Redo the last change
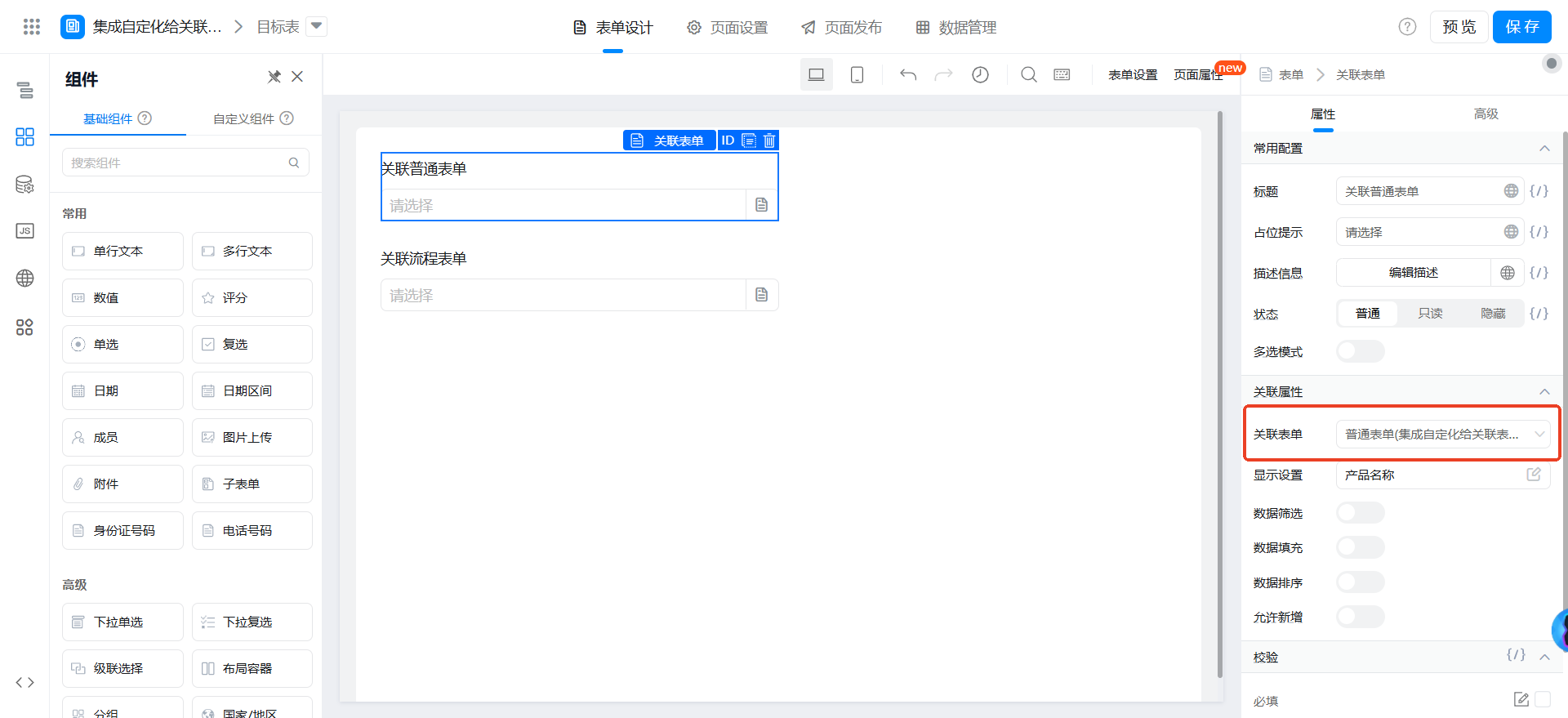 click(944, 74)
